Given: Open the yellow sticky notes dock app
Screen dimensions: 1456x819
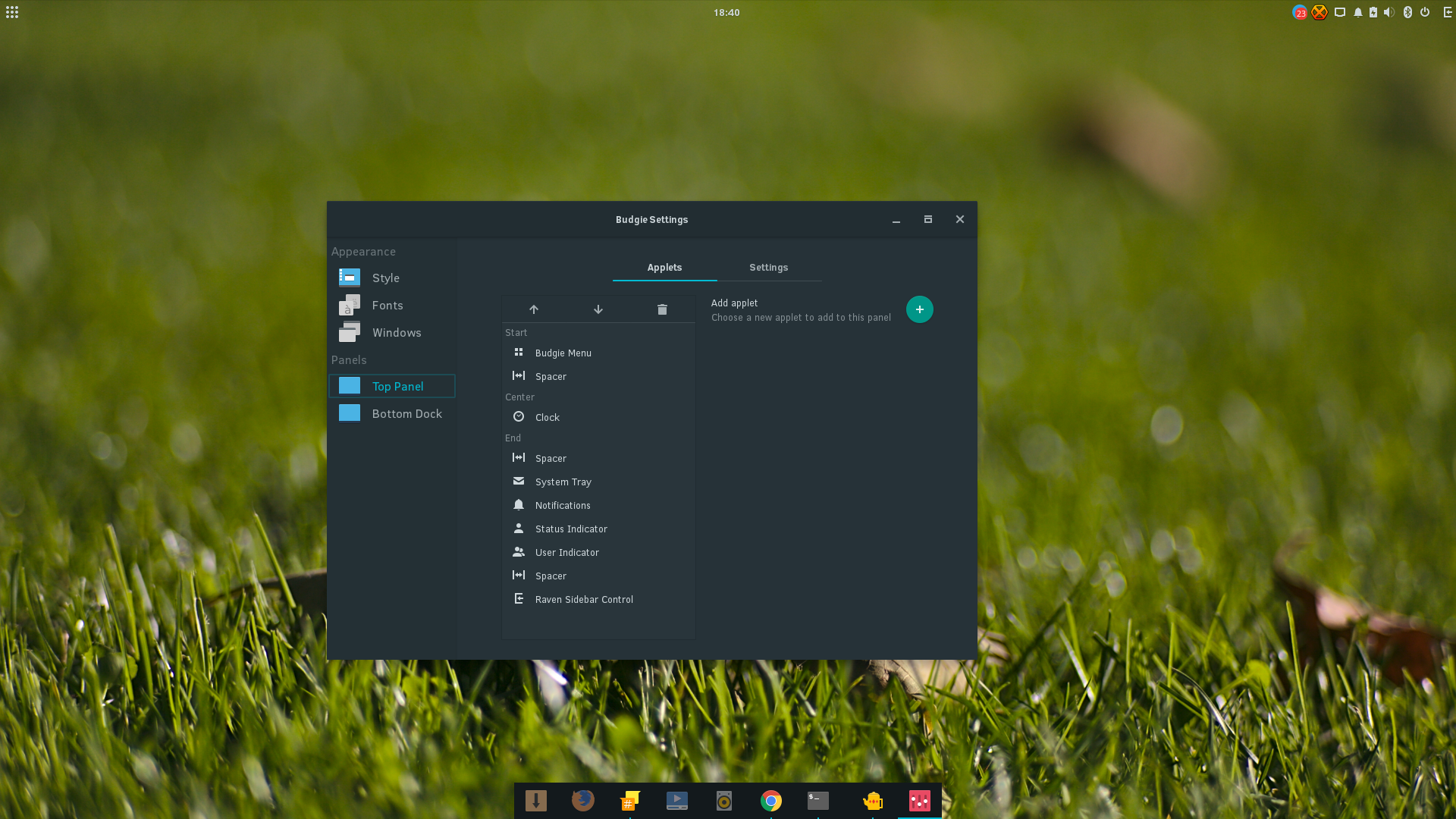Looking at the screenshot, I should (x=629, y=801).
